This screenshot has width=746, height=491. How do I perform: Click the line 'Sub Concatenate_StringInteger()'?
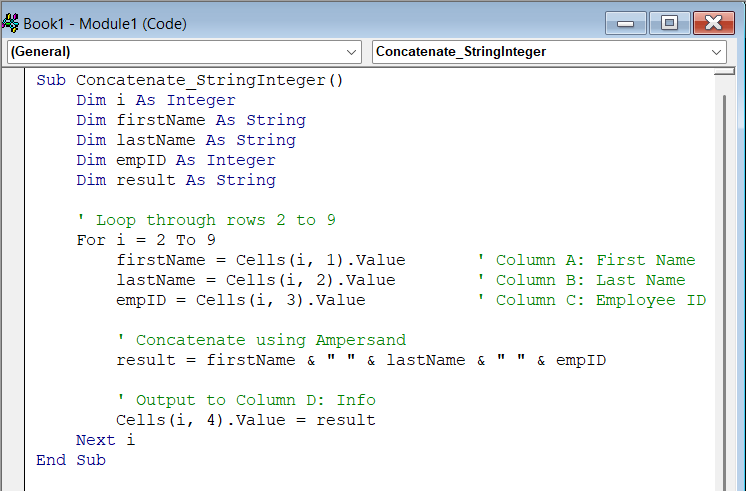[x=189, y=80]
